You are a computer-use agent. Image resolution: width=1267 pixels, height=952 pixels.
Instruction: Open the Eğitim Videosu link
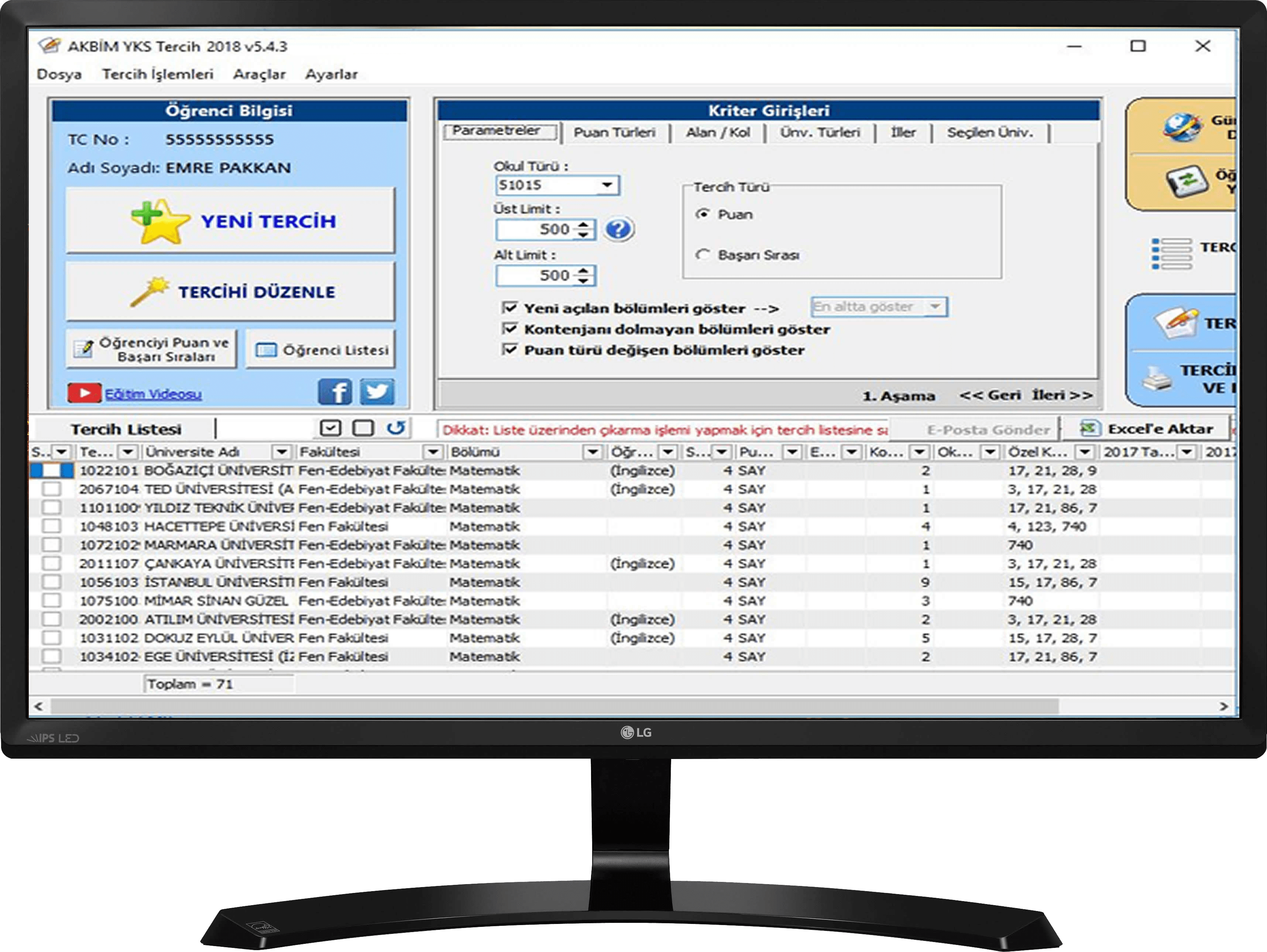[x=153, y=394]
